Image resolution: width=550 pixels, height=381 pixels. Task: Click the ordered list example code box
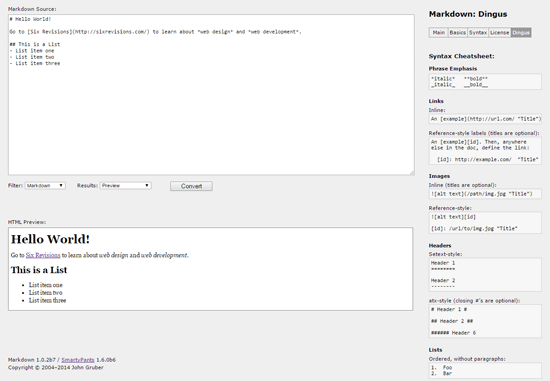click(x=485, y=370)
